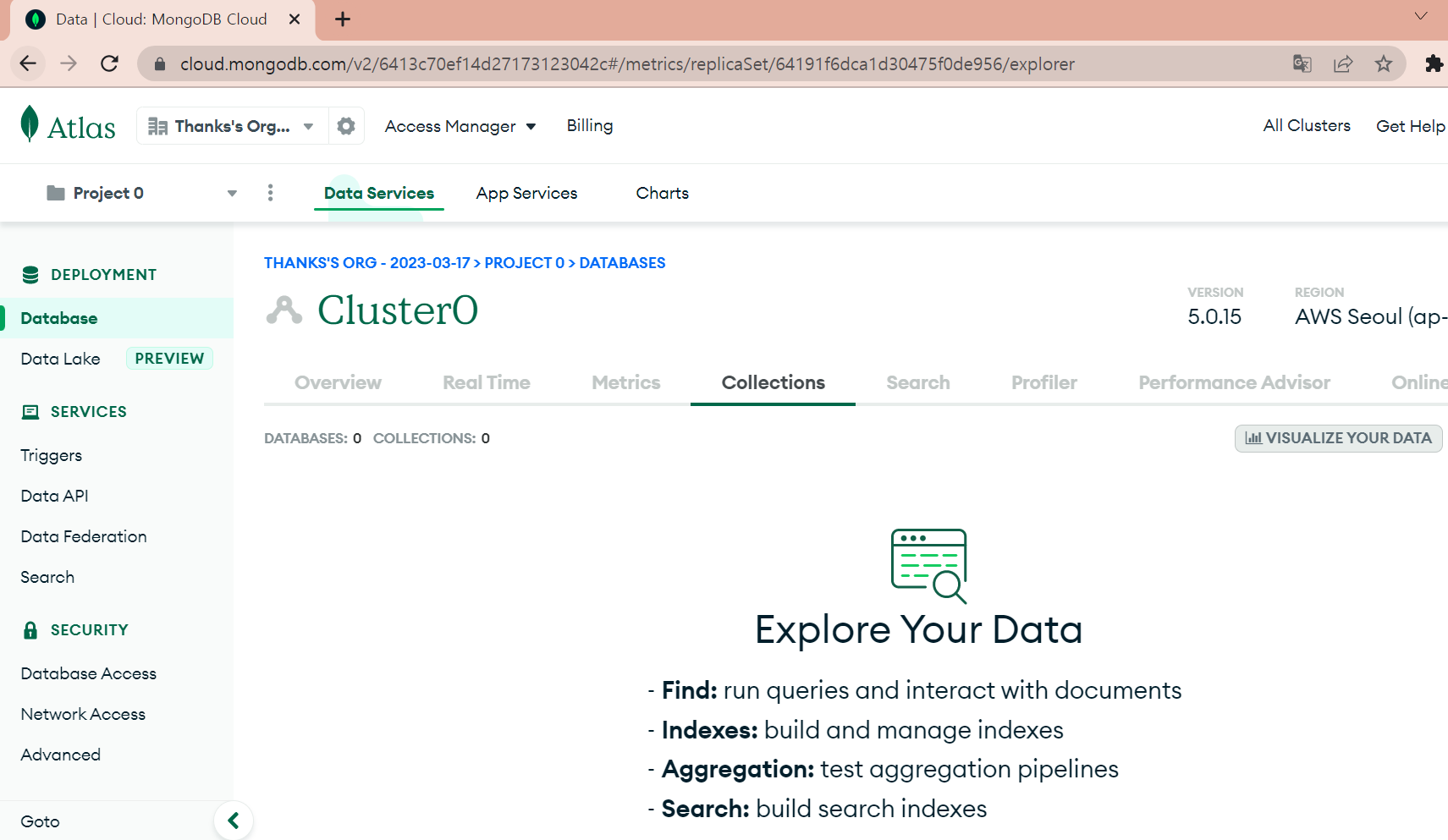Switch to the App Services tab
1448x840 pixels.
tap(526, 193)
